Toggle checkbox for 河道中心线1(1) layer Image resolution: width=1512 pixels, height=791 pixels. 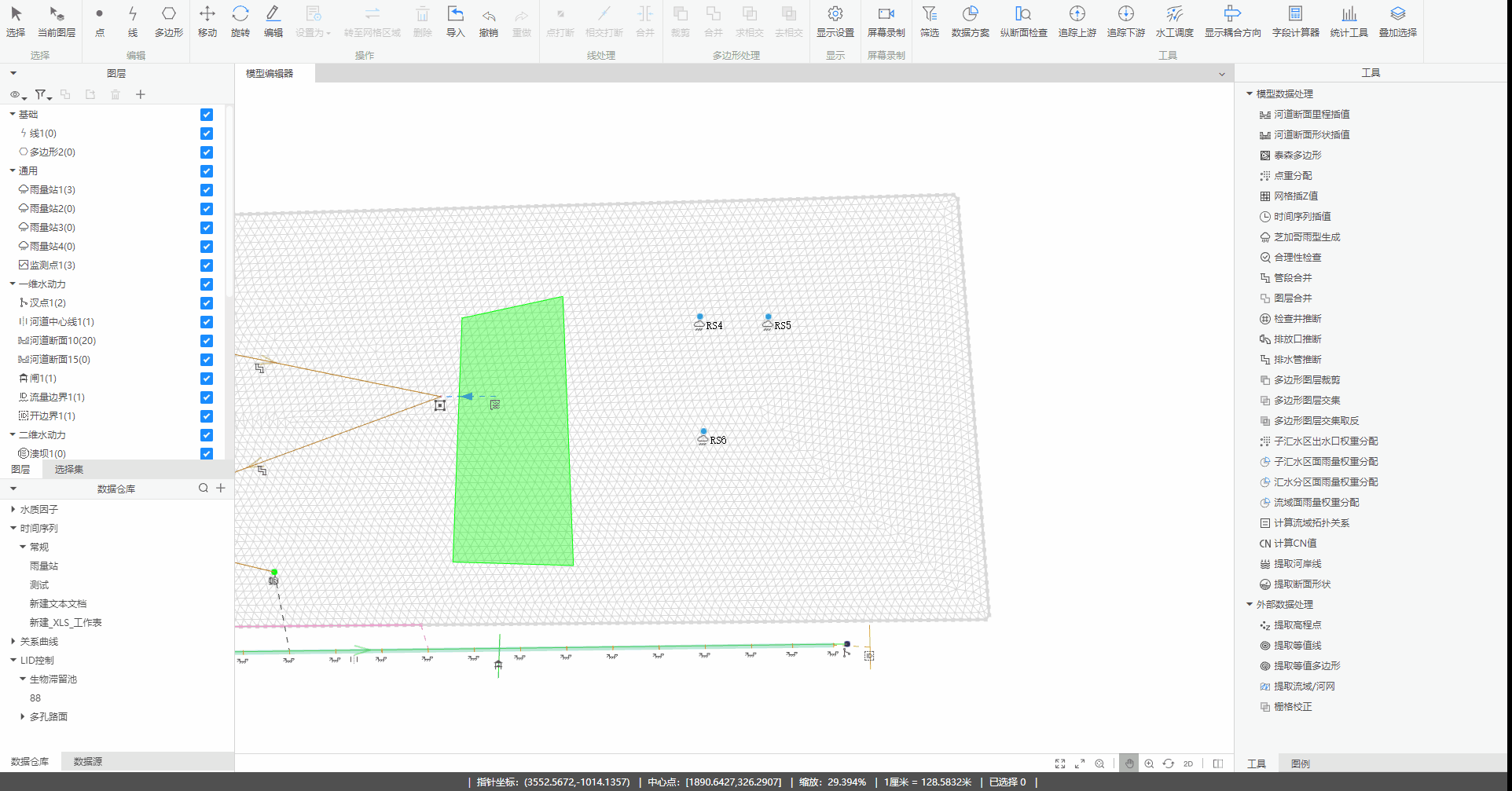tap(207, 322)
